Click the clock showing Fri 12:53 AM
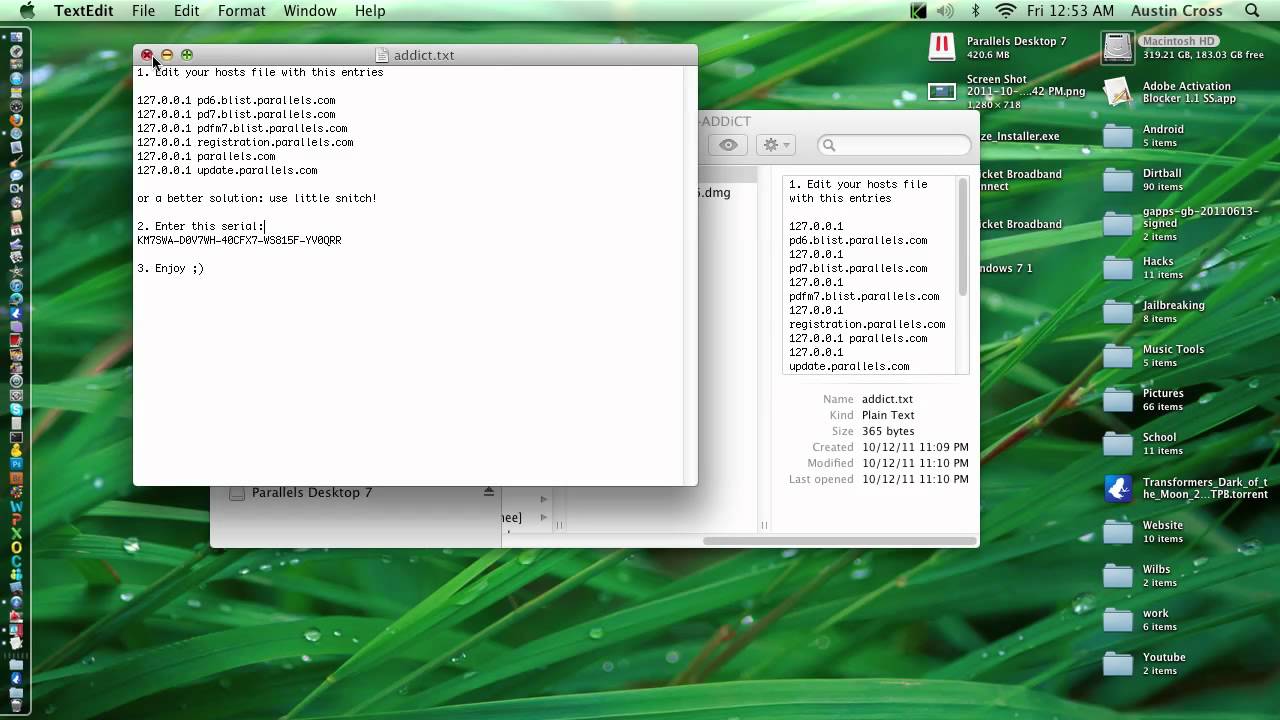 point(1069,11)
